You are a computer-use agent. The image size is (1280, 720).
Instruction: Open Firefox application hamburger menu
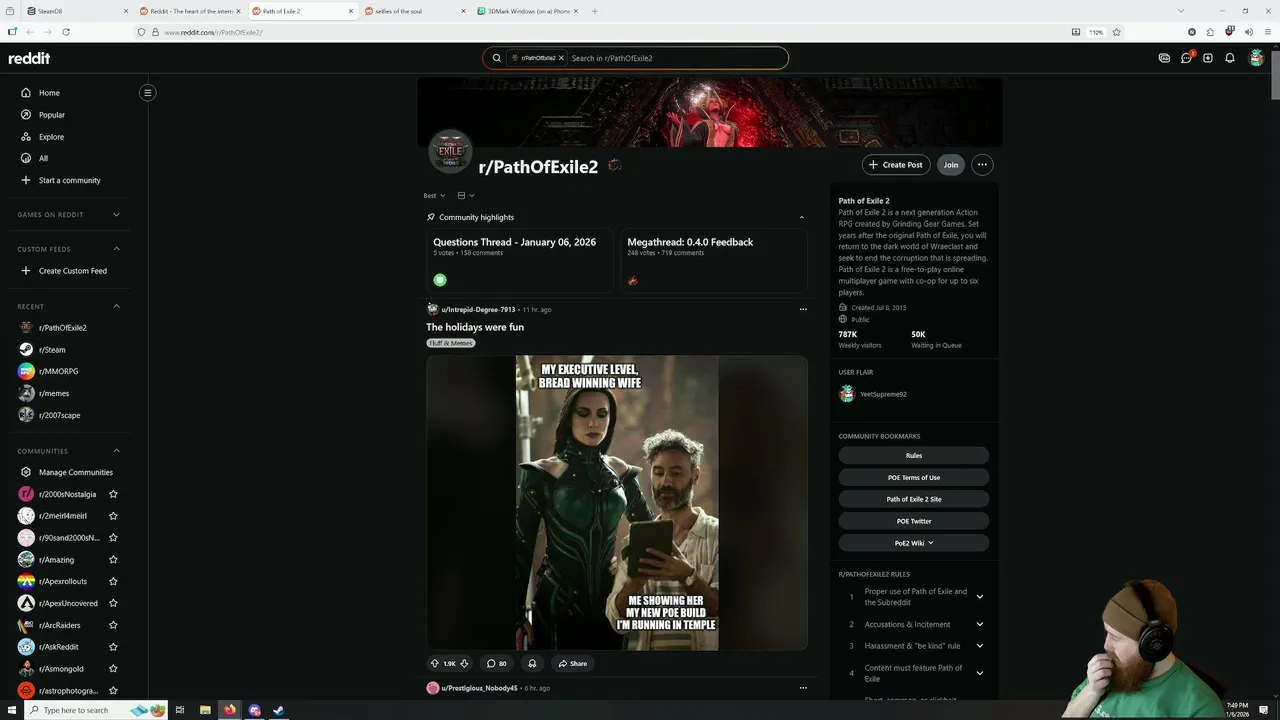[1266, 32]
